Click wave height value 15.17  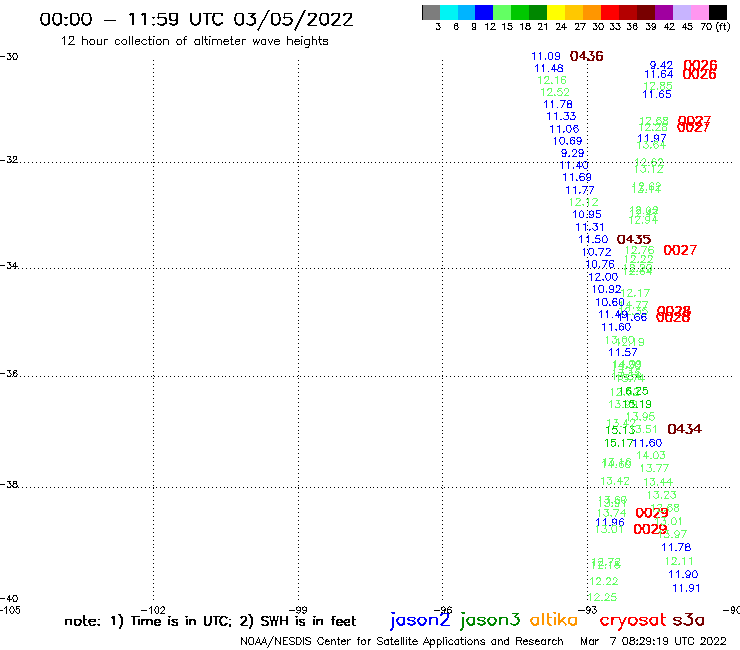click(619, 443)
